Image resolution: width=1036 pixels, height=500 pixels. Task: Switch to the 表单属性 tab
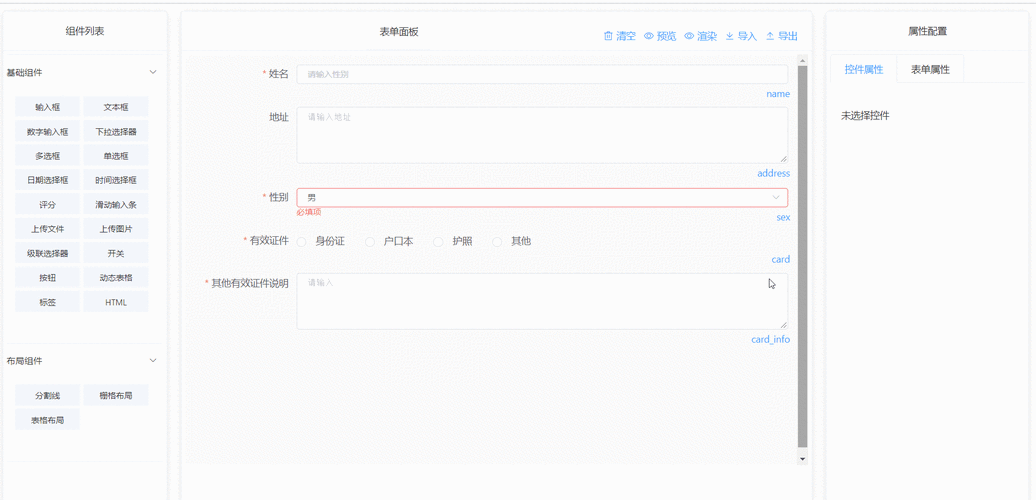click(930, 70)
